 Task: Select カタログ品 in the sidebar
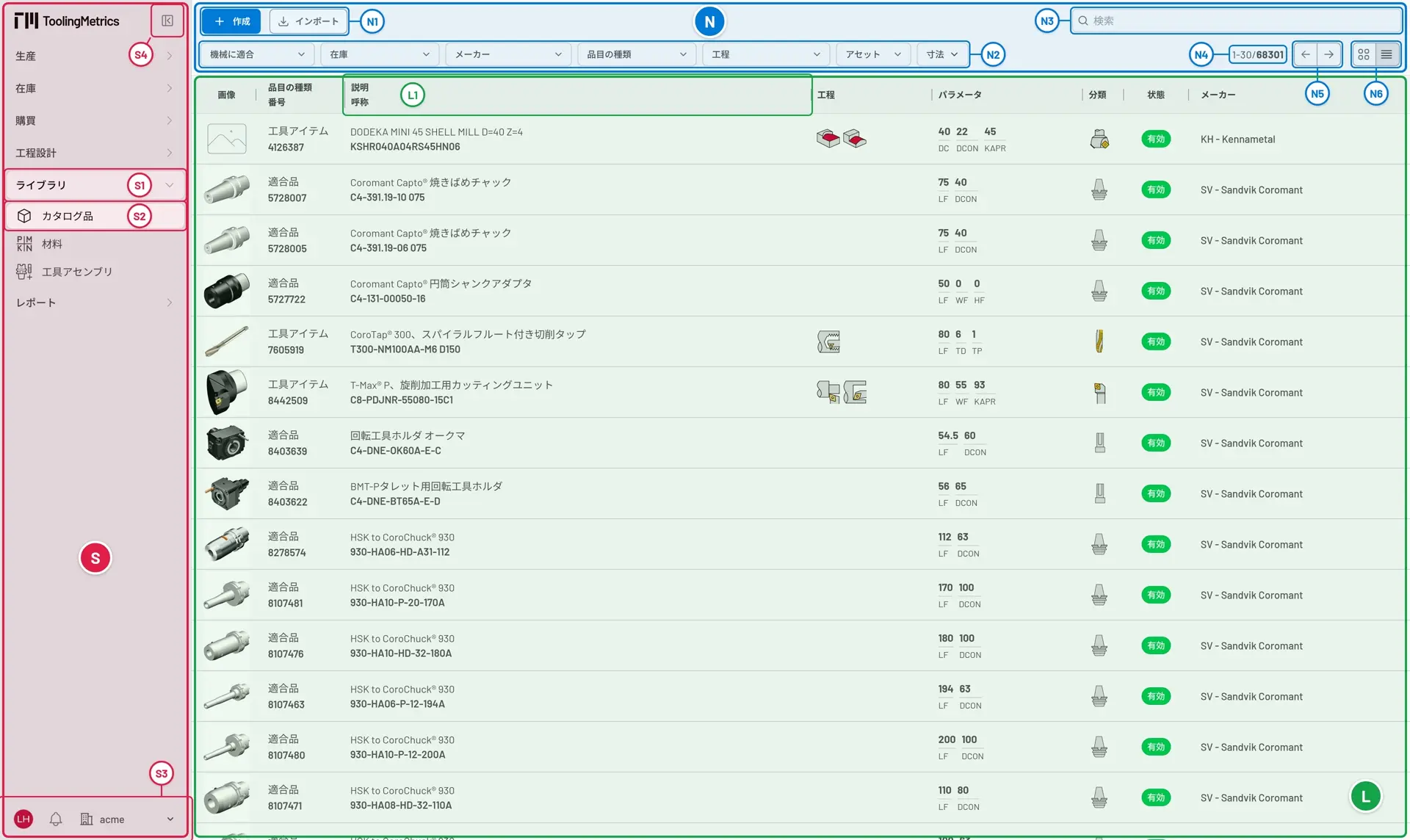pyautogui.click(x=95, y=216)
